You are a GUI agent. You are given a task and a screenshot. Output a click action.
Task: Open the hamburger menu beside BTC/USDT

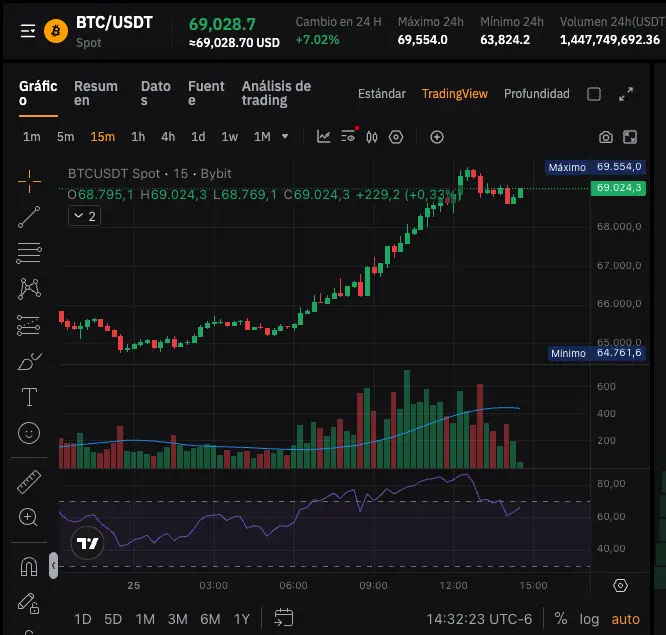click(28, 31)
